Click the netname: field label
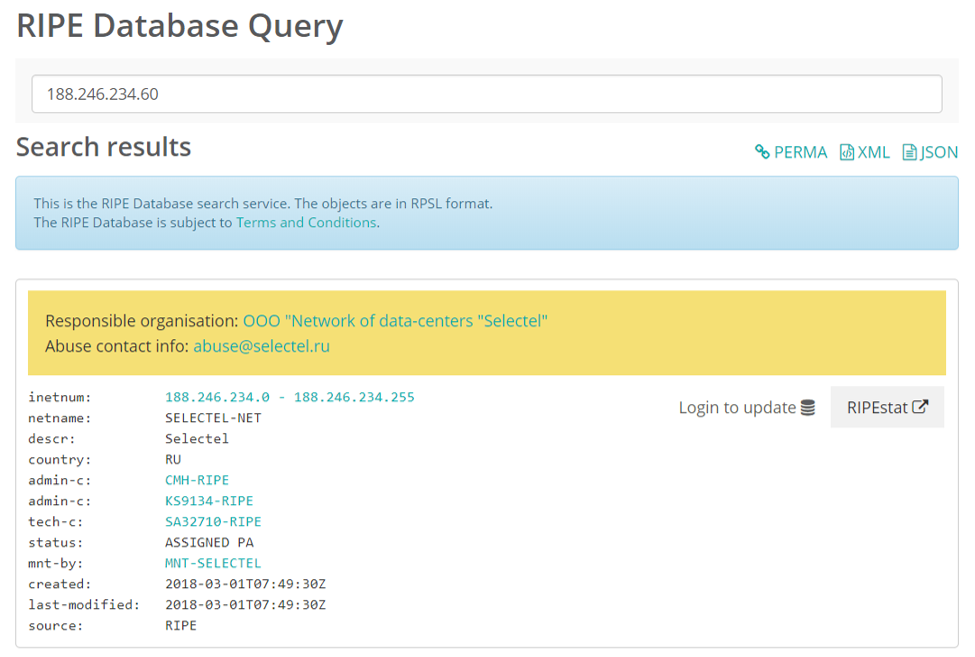975x657 pixels. [x=60, y=418]
